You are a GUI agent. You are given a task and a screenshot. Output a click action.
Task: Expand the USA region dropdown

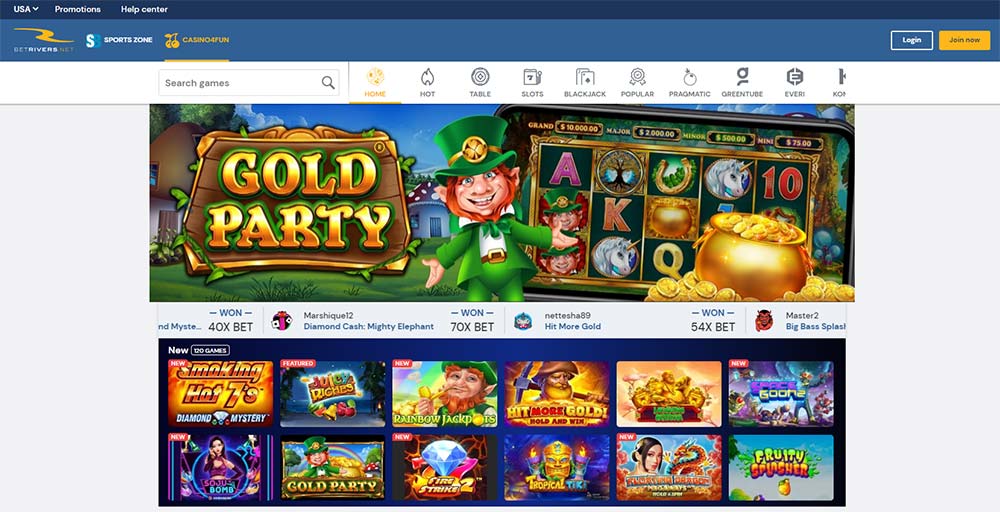pyautogui.click(x=26, y=9)
